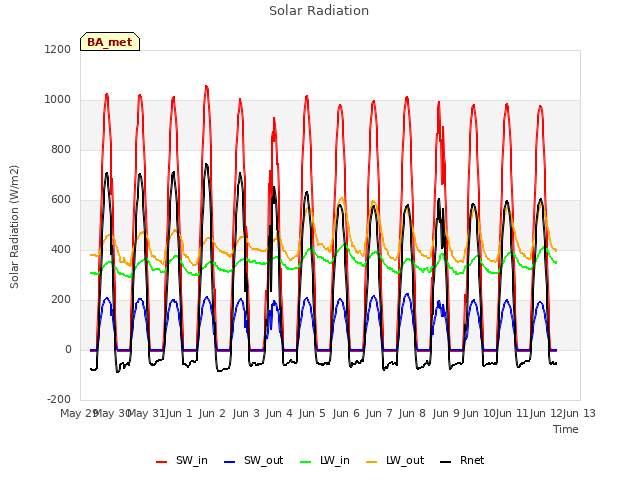640x480 pixels.
Task: Click the 400 y-axis tick label
Action: (x=61, y=249)
